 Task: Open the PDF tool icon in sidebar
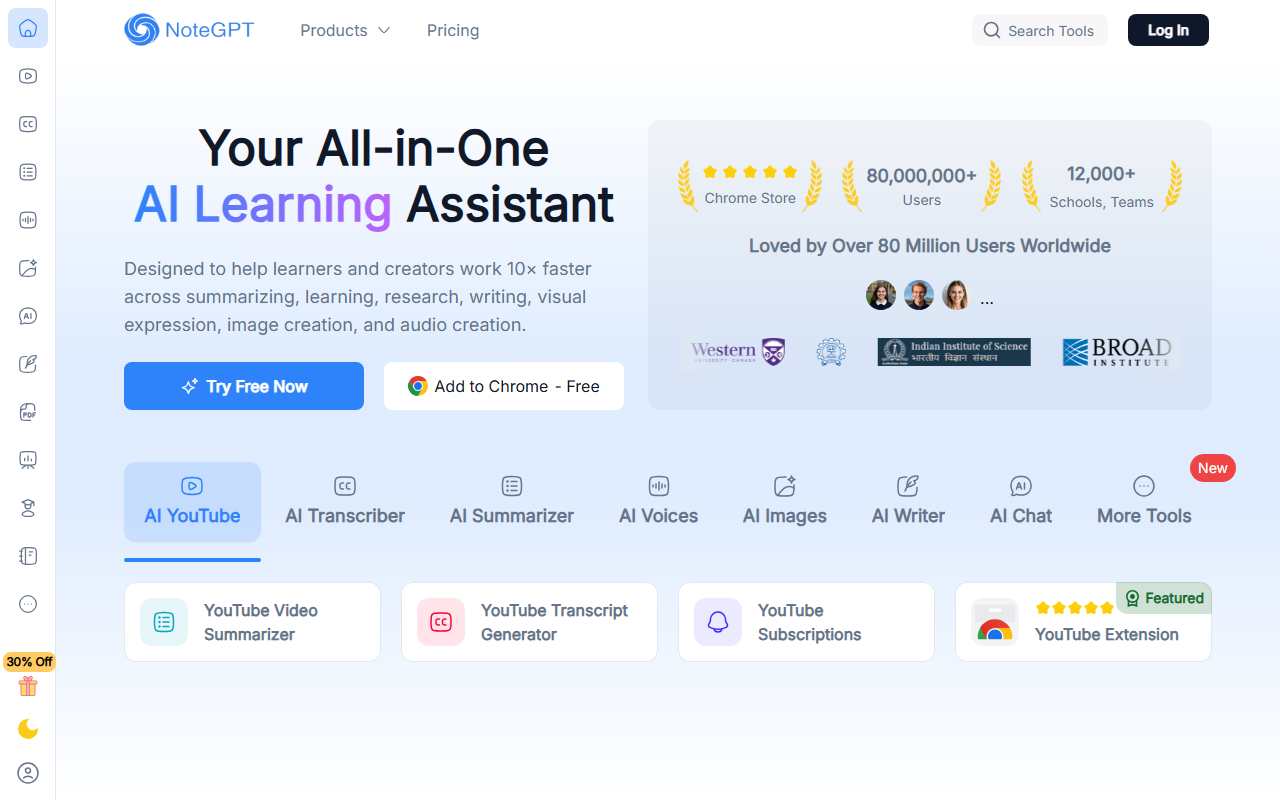[x=28, y=412]
